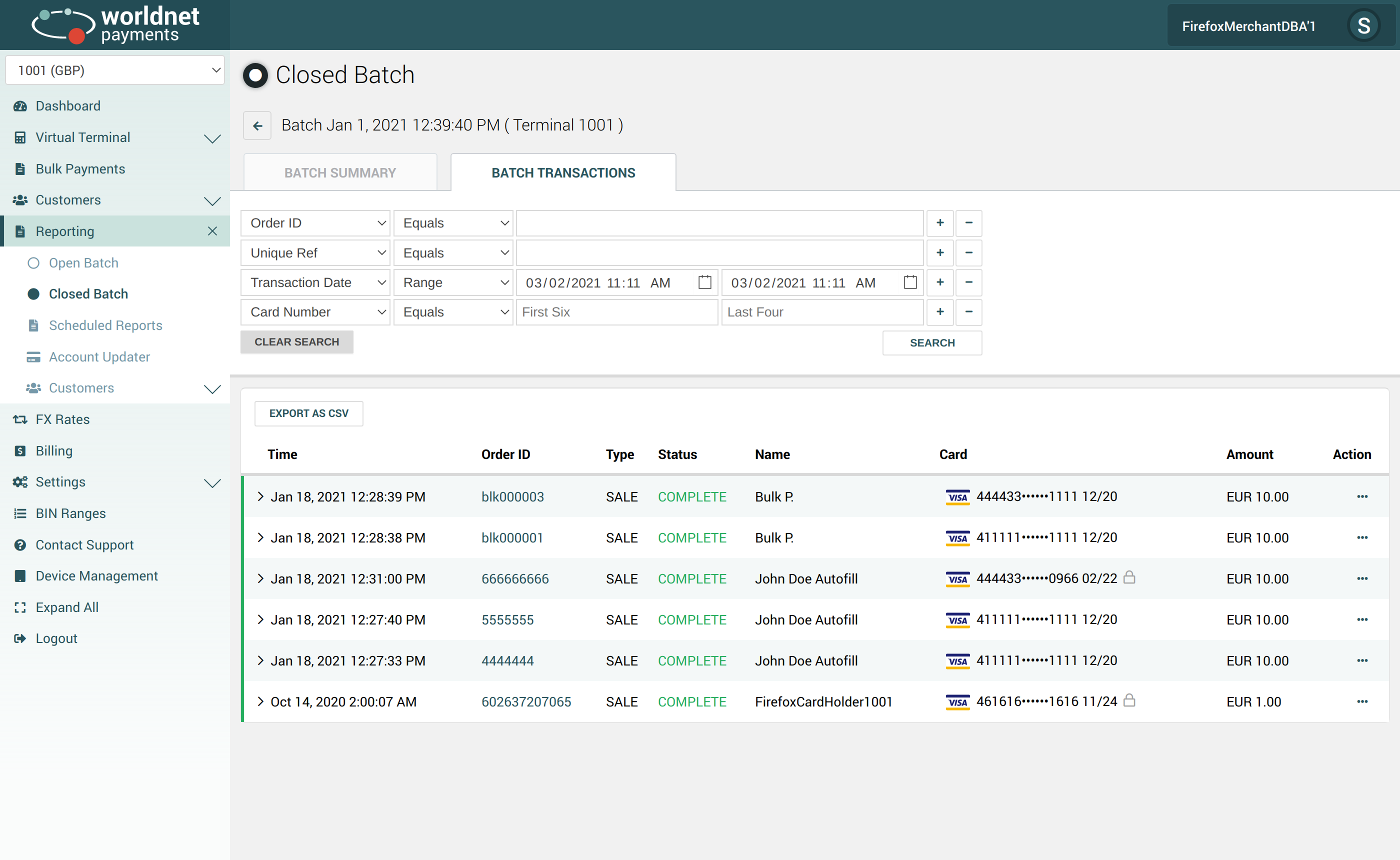Click the back arrow beside batch title
Screen dimensions: 1400x860
point(257,125)
